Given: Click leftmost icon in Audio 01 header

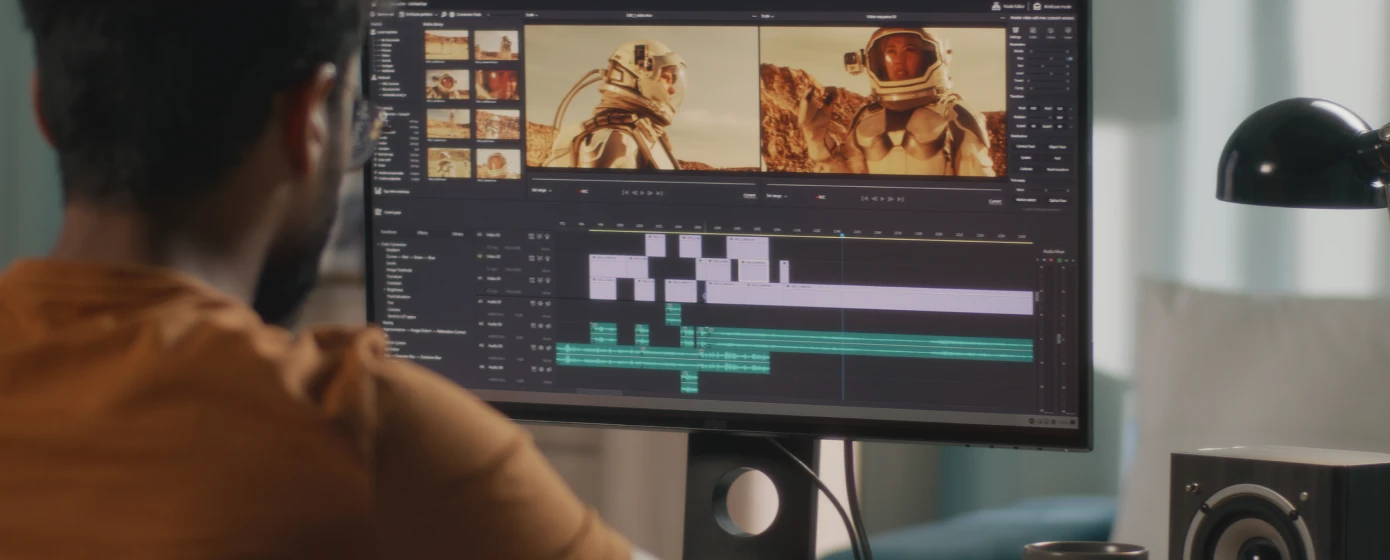Looking at the screenshot, I should [532, 303].
